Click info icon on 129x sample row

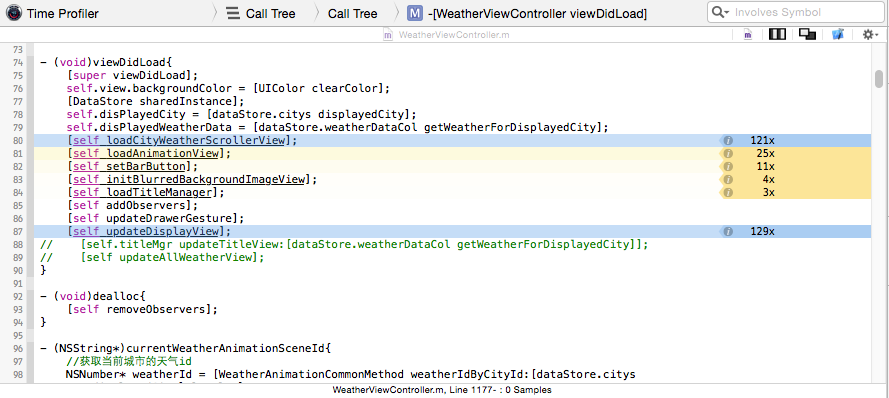tap(728, 231)
